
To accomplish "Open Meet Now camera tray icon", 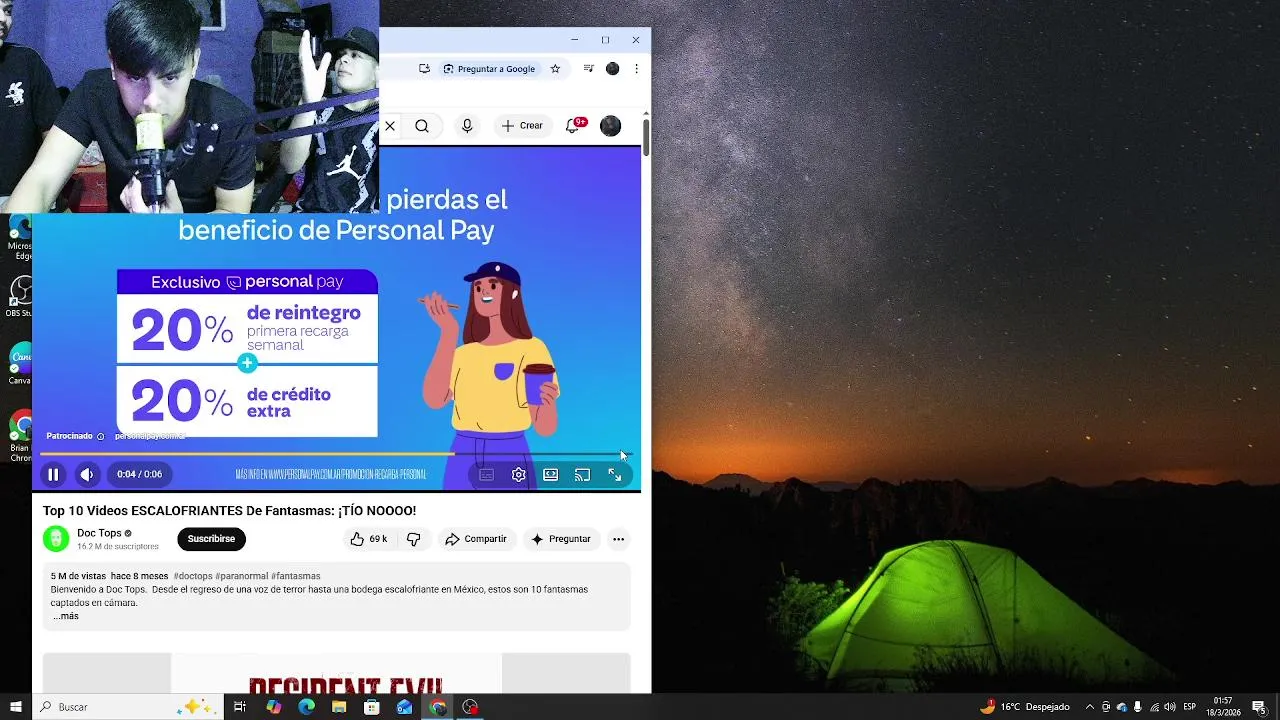I will pyautogui.click(x=1105, y=707).
